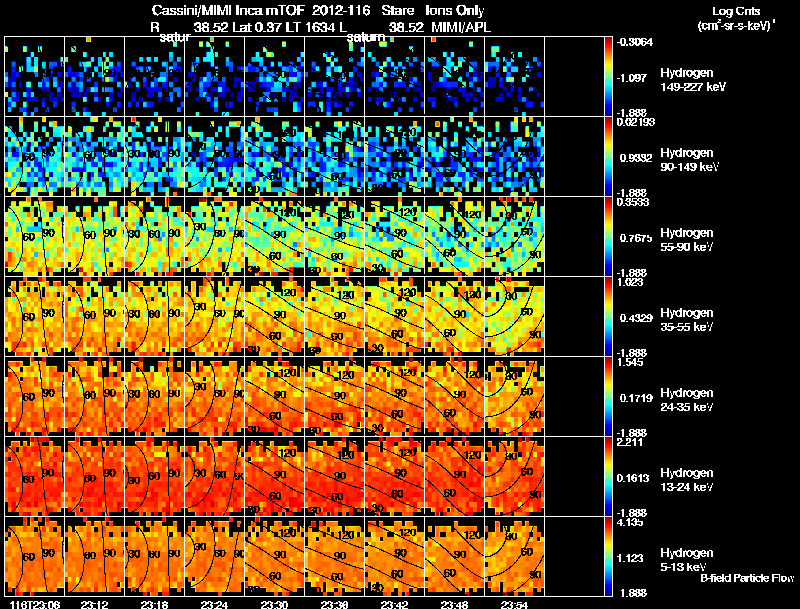Click the 0.3533 colorbar value
800x609 pixels.
(x=633, y=202)
